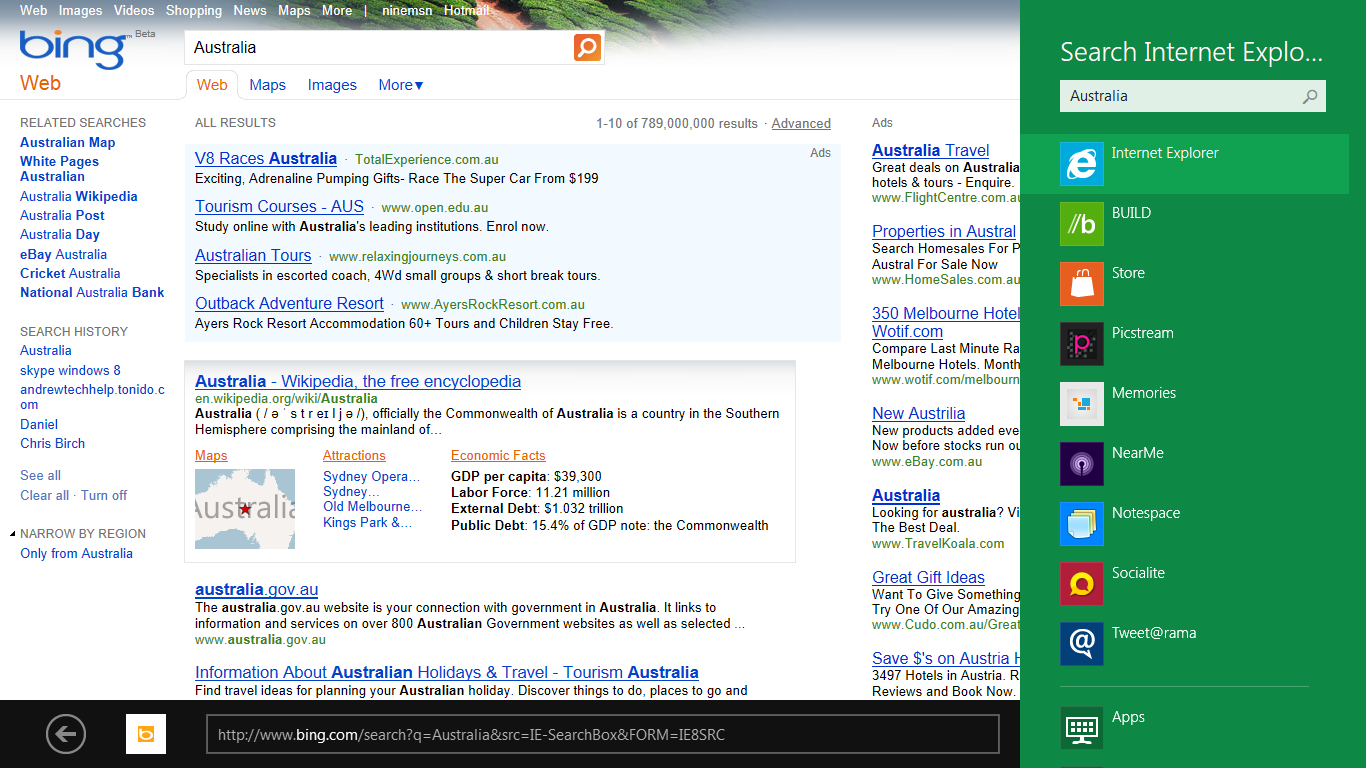
Task: Click Clear all search history
Action: click(x=45, y=495)
